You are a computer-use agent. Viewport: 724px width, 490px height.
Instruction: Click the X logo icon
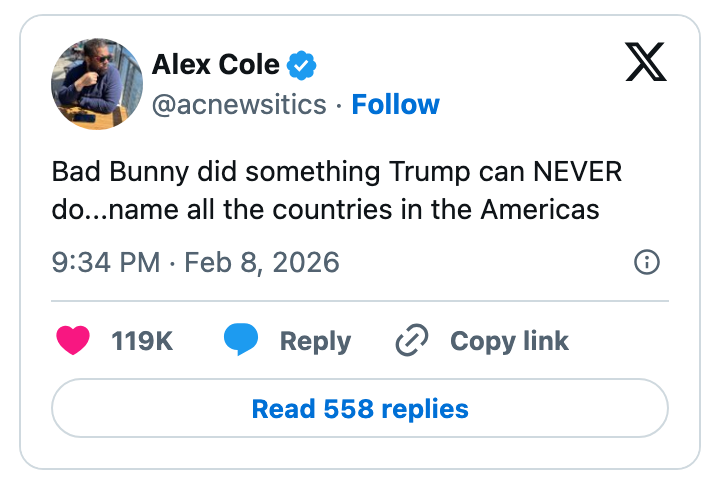pyautogui.click(x=645, y=62)
